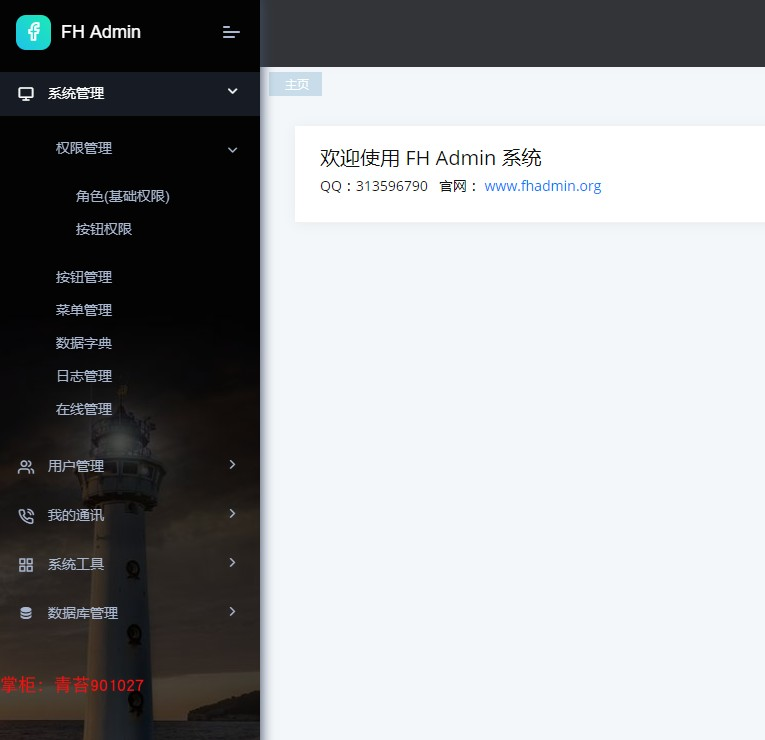Image resolution: width=765 pixels, height=740 pixels.
Task: Click the 系统管理 menu label
Action: click(x=76, y=93)
